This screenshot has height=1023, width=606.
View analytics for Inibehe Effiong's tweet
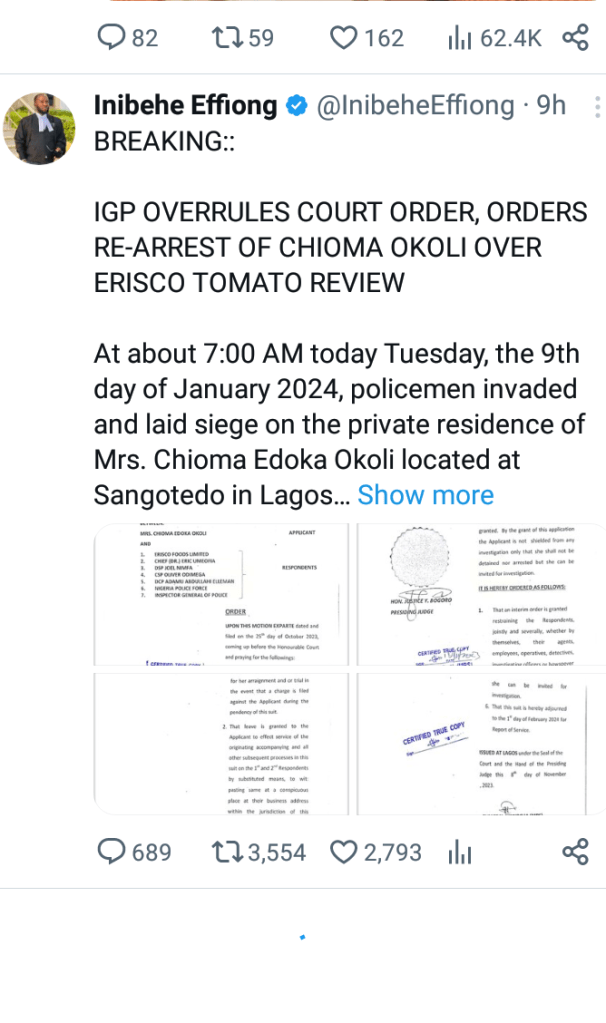[x=459, y=852]
